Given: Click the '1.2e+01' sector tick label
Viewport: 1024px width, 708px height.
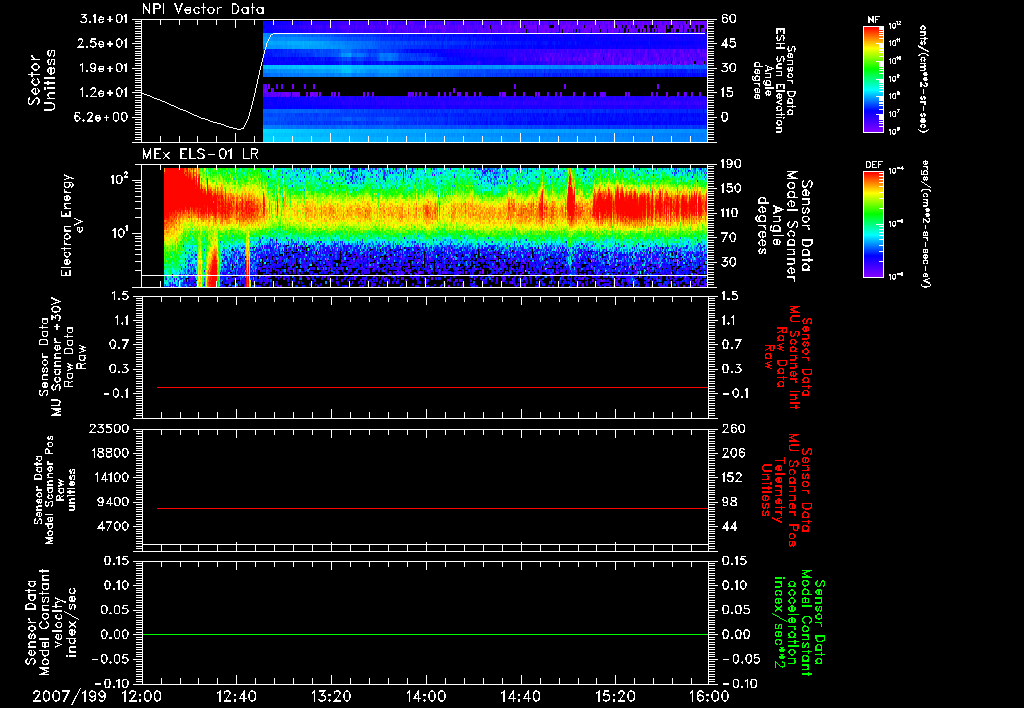Looking at the screenshot, I should pyautogui.click(x=104, y=93).
